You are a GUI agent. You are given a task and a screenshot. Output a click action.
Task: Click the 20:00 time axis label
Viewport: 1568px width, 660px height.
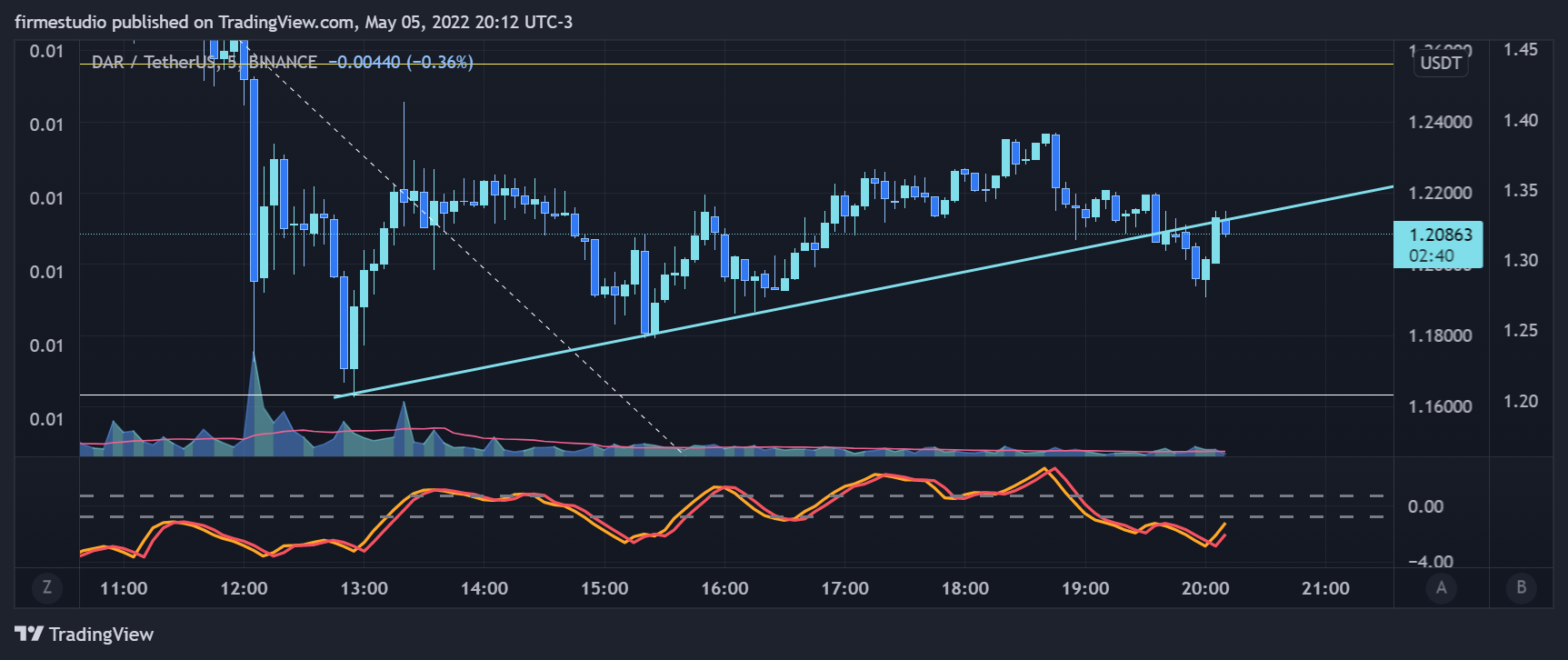pyautogui.click(x=1205, y=588)
